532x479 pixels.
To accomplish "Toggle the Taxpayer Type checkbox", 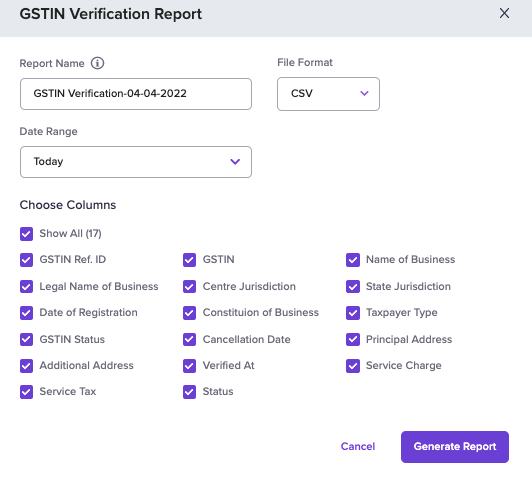I will tap(353, 313).
